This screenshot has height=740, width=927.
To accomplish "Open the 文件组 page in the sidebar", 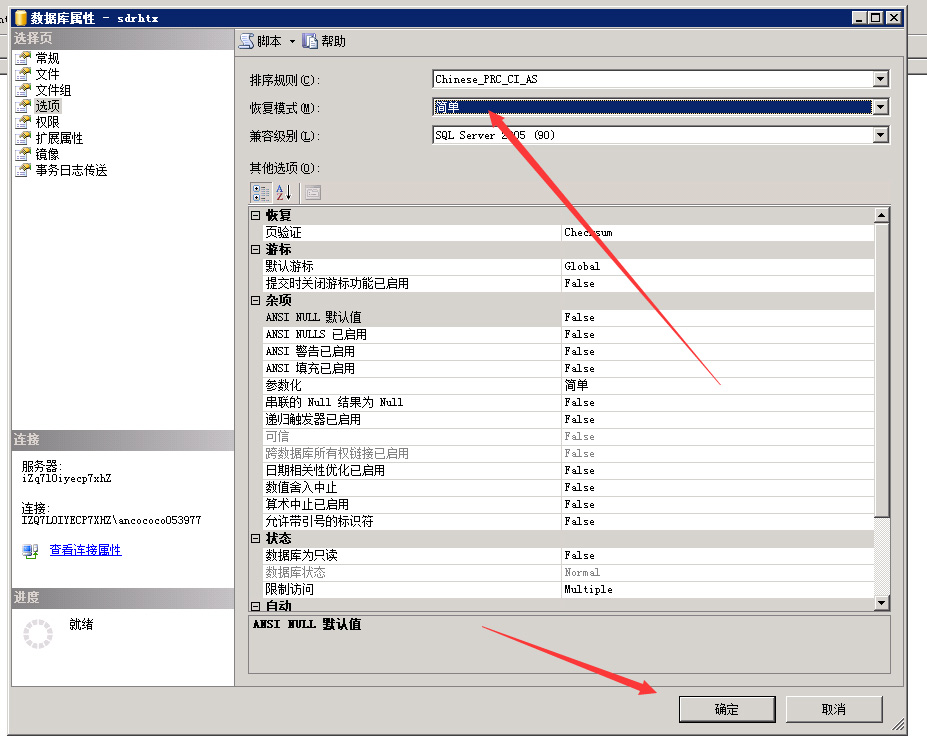I will coord(53,90).
